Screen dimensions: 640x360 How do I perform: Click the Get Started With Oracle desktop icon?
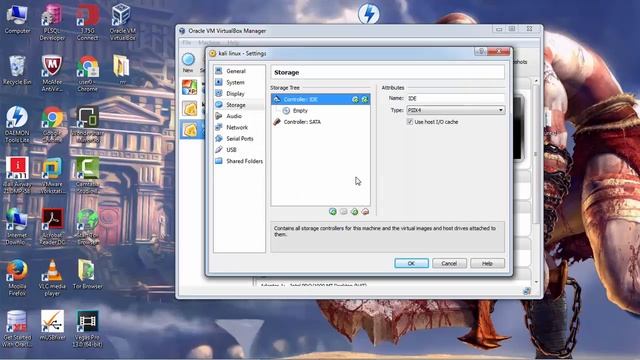click(17, 329)
